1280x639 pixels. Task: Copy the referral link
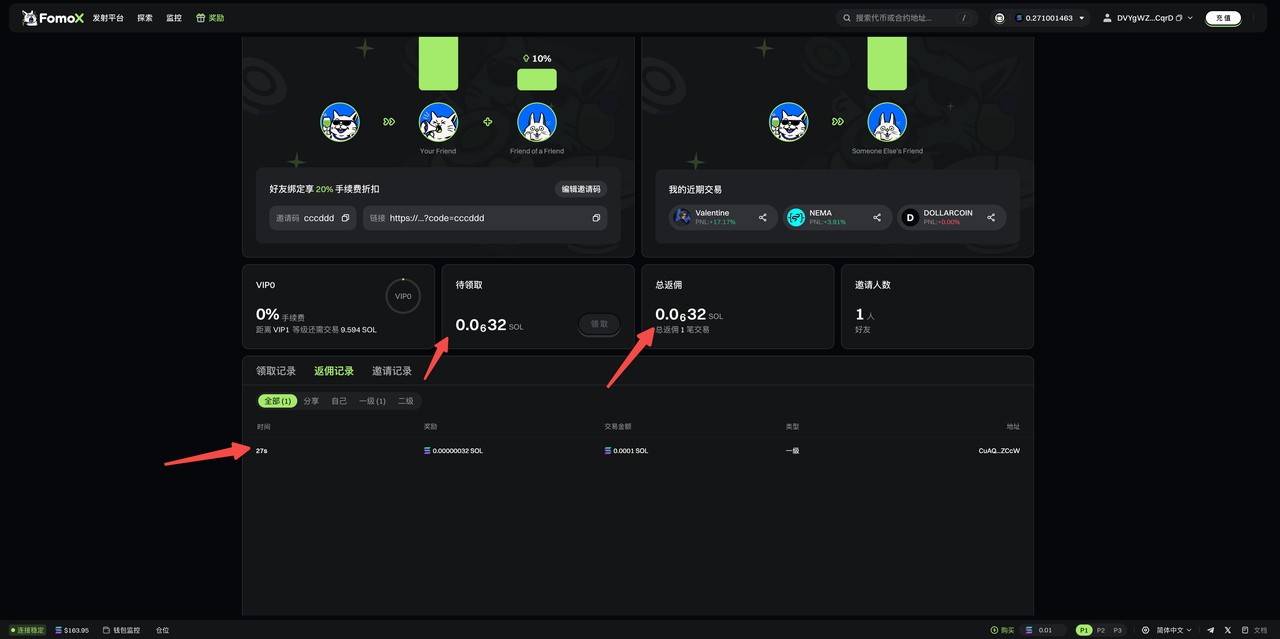(x=596, y=218)
